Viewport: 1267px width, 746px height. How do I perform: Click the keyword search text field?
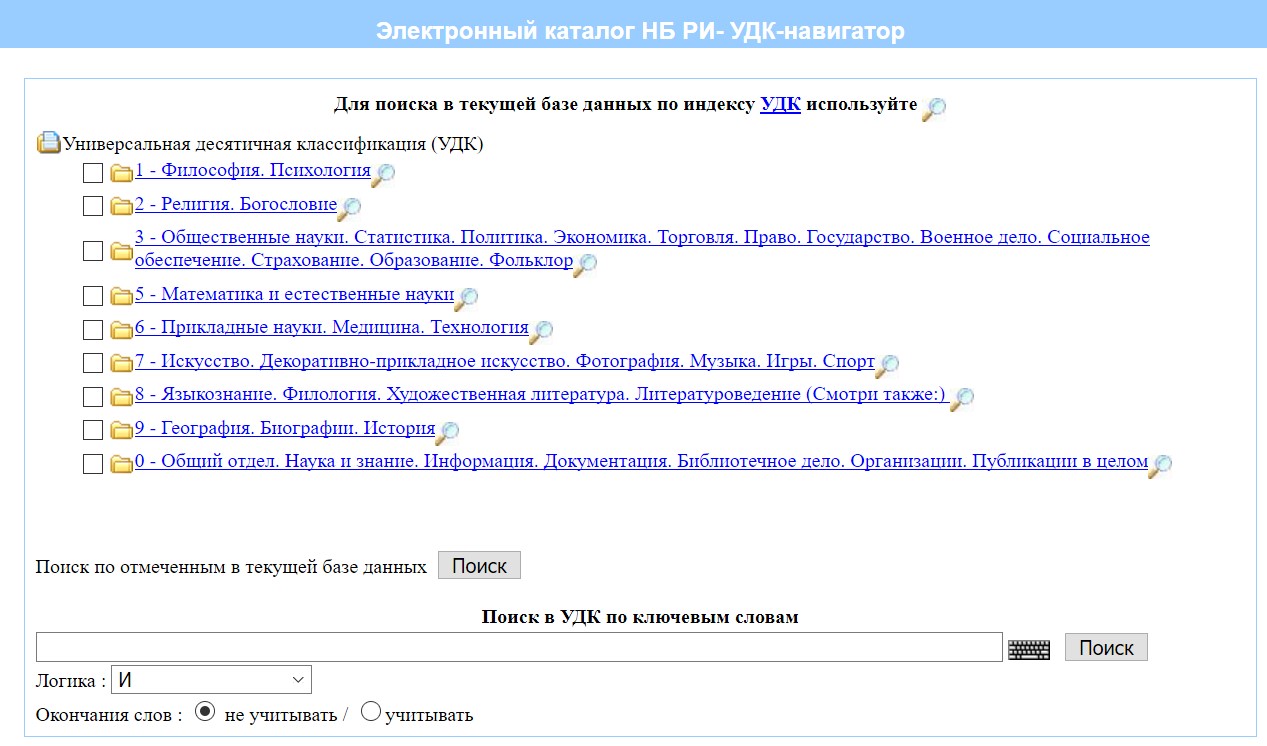pyautogui.click(x=519, y=647)
